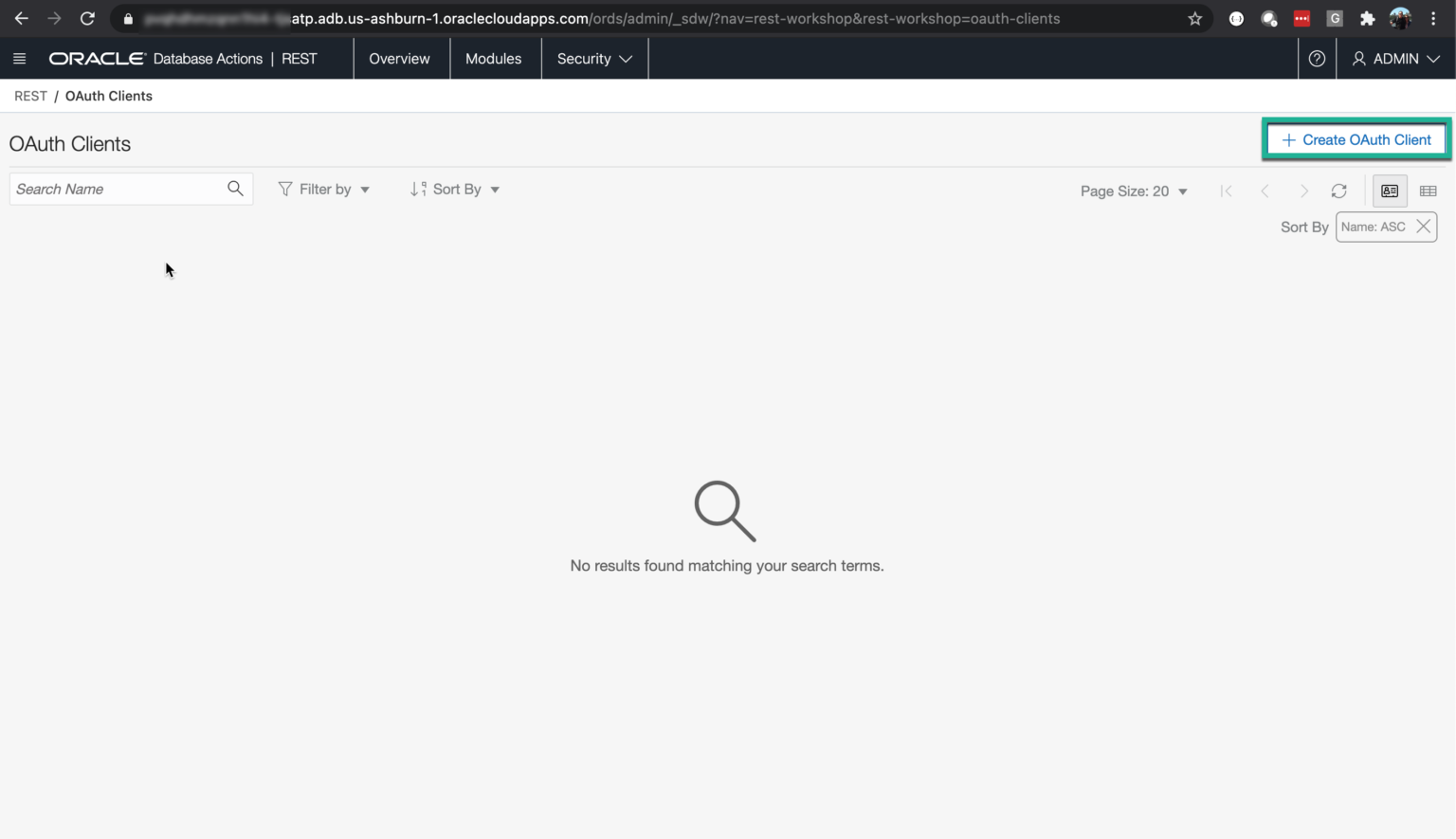Screen dimensions: 1456x839
Task: Click the red extension icon
Action: [1301, 18]
